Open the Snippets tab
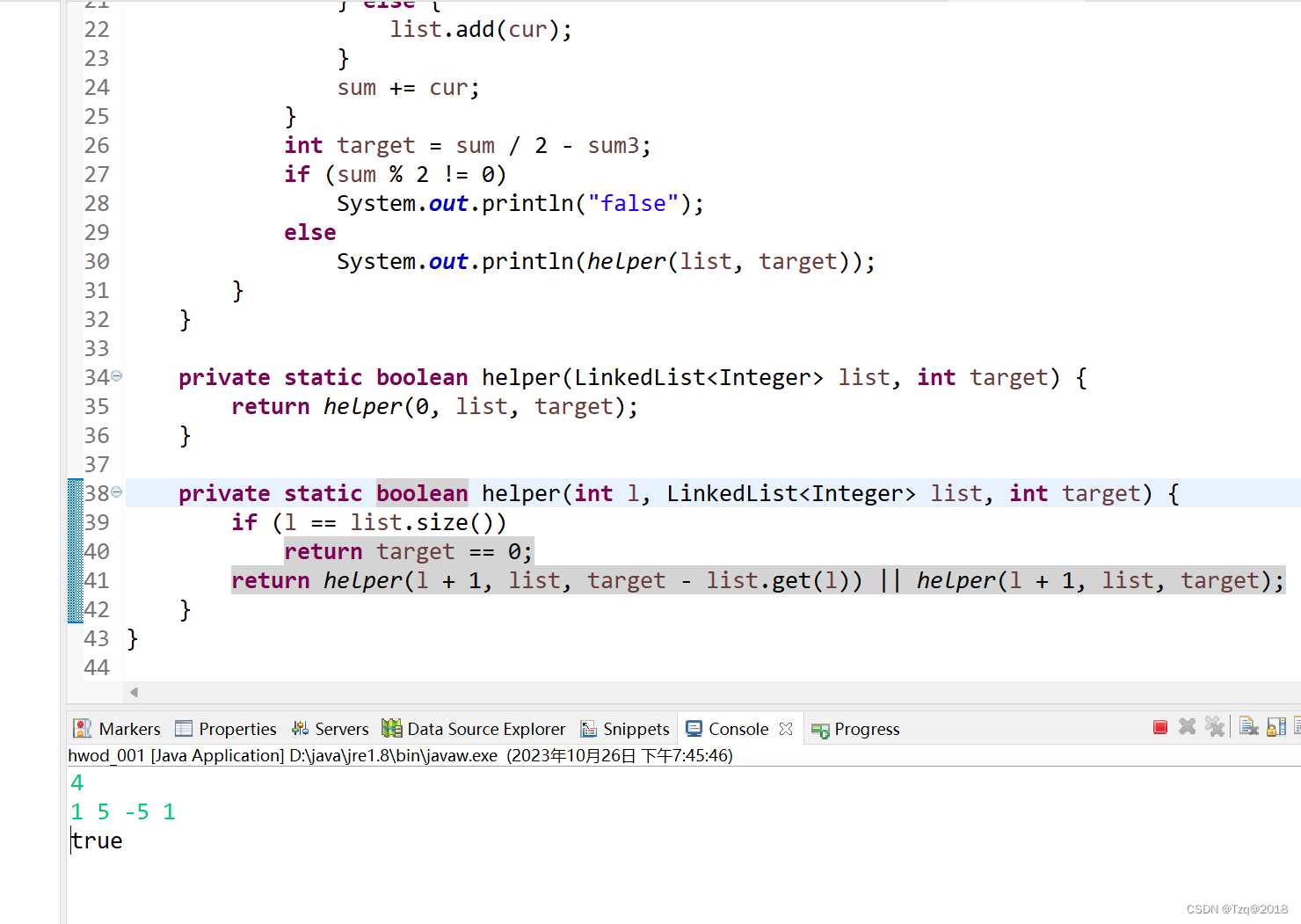The height and width of the screenshot is (924, 1301). coord(625,729)
